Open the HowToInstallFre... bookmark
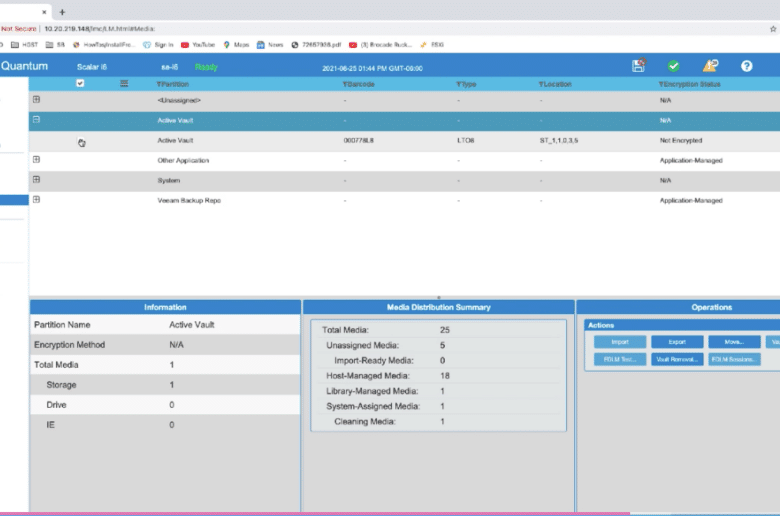Screen dimensions: 780x516 (x=103, y=45)
